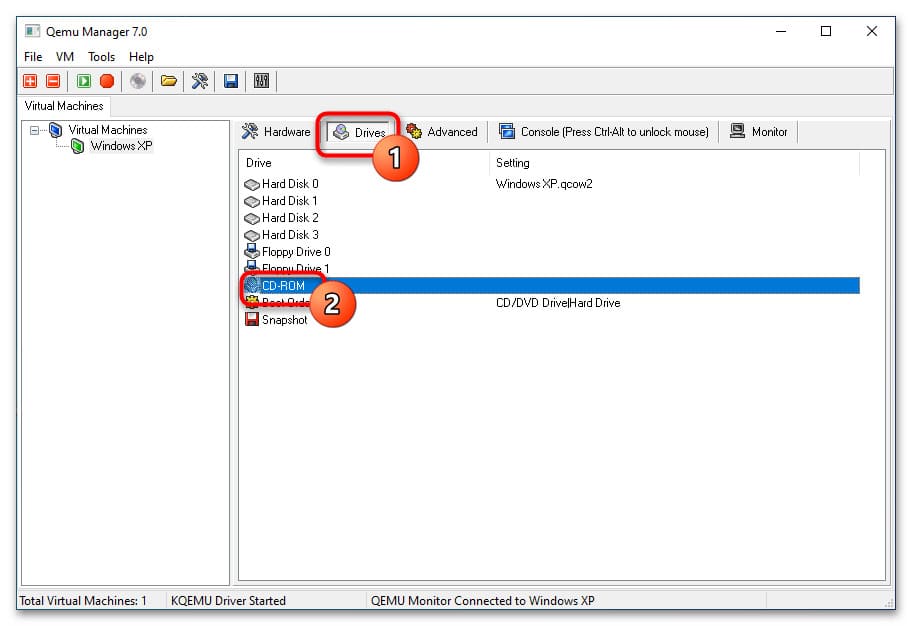Open the Tools menu
The image size is (912, 626).
point(101,57)
